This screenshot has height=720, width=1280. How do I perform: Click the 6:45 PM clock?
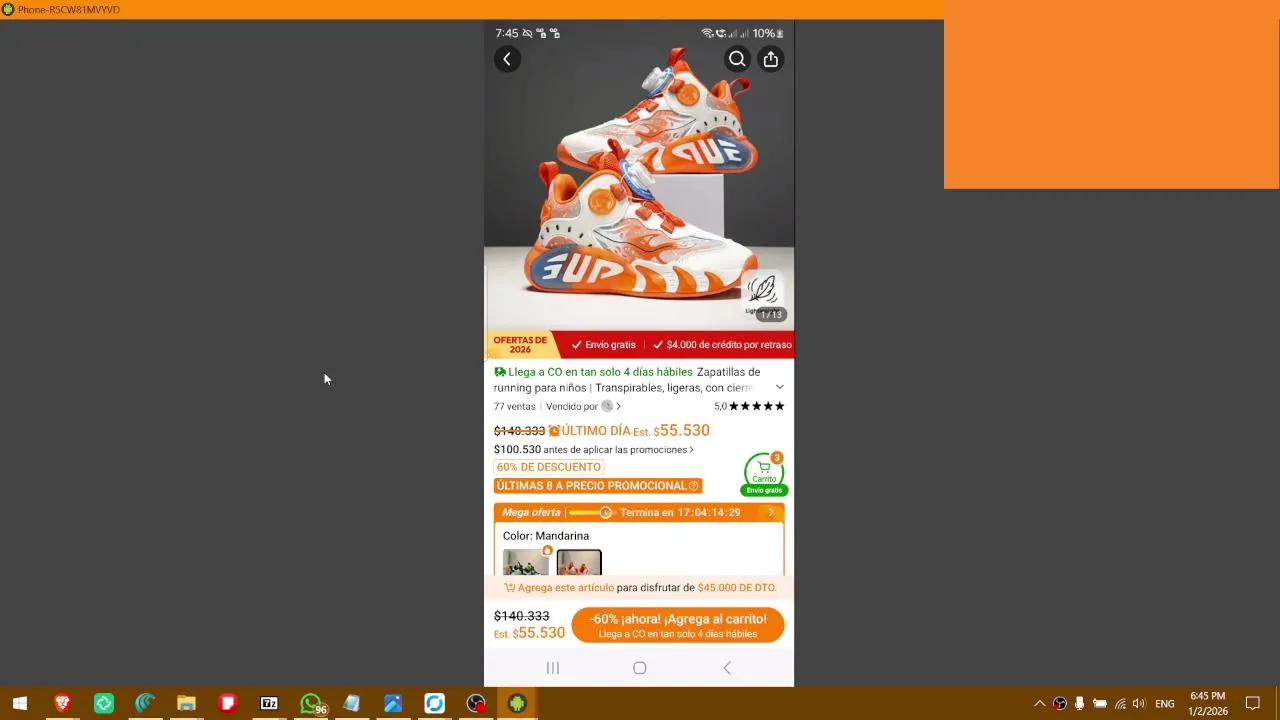tap(1208, 696)
